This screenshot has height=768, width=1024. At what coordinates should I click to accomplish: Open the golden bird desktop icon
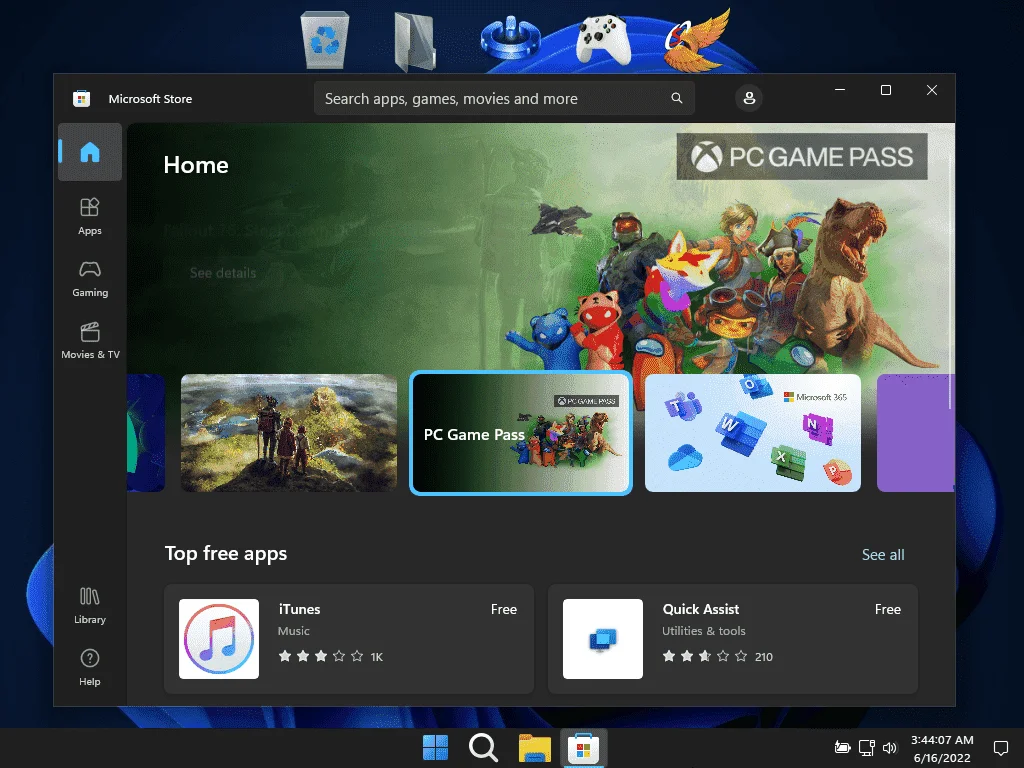(x=697, y=39)
